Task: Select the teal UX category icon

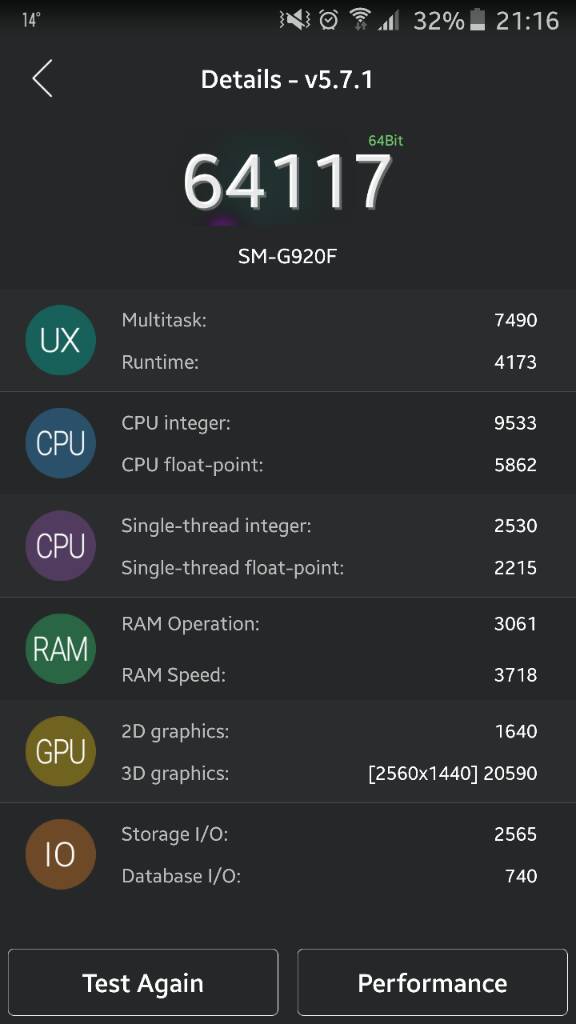Action: click(60, 340)
